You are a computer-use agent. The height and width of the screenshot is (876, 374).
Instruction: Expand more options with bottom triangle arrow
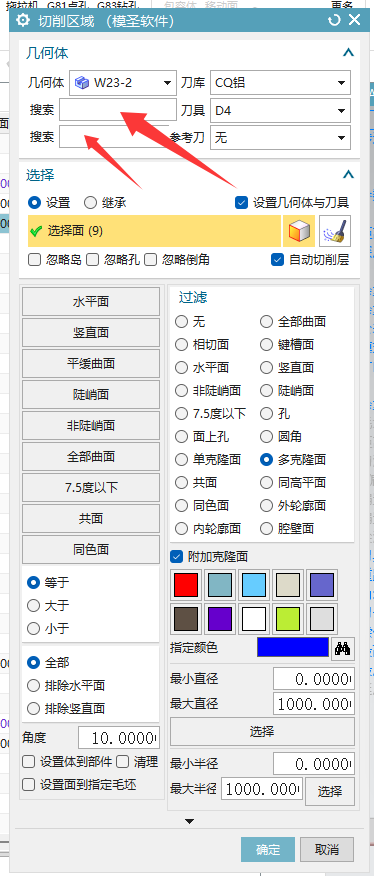tap(190, 821)
